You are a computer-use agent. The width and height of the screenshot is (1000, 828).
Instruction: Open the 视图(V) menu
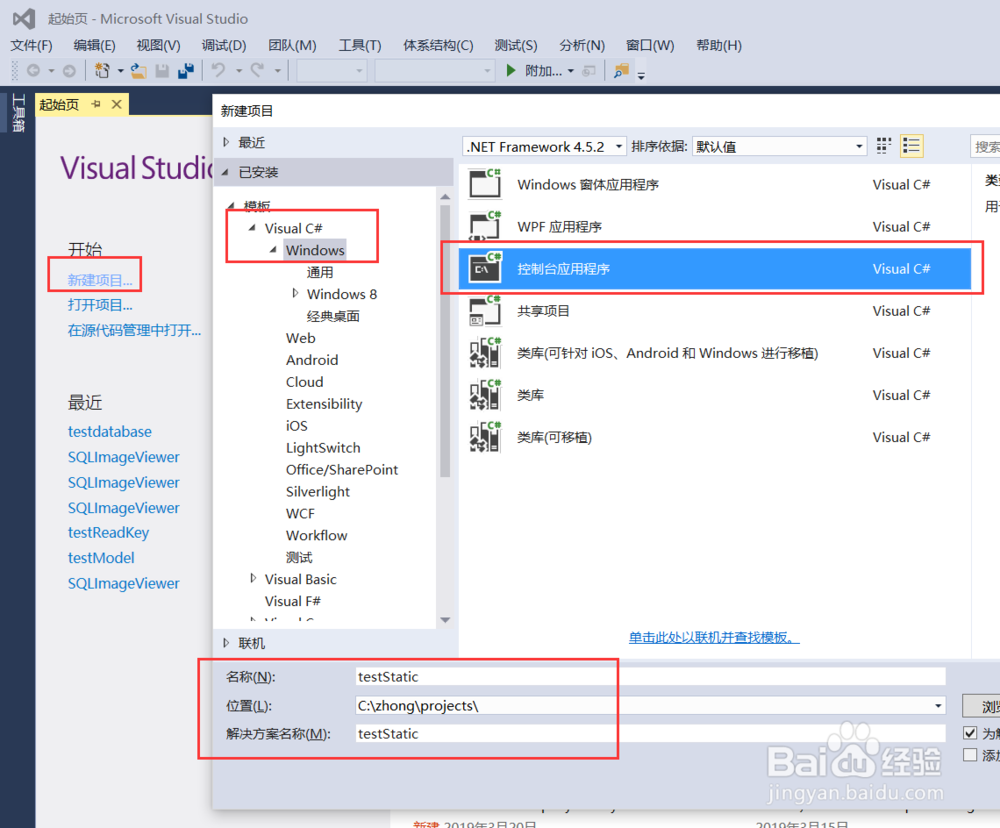click(x=158, y=45)
